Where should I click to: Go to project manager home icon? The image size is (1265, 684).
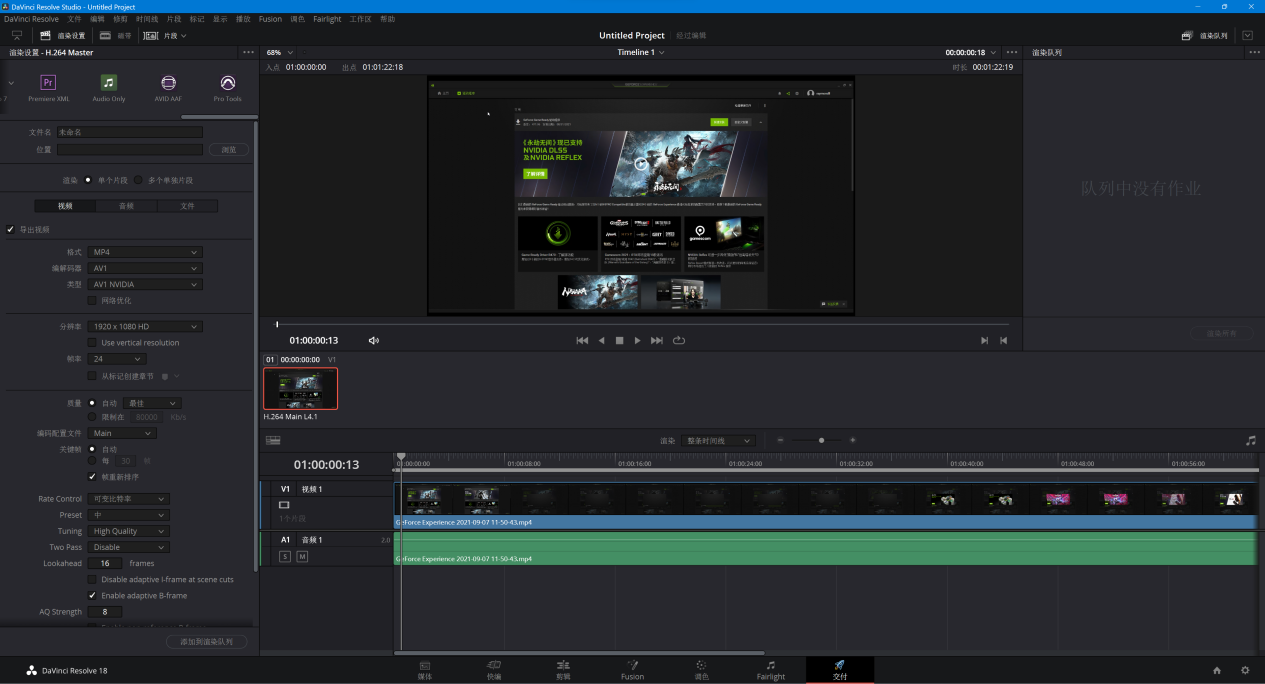[x=1217, y=670]
